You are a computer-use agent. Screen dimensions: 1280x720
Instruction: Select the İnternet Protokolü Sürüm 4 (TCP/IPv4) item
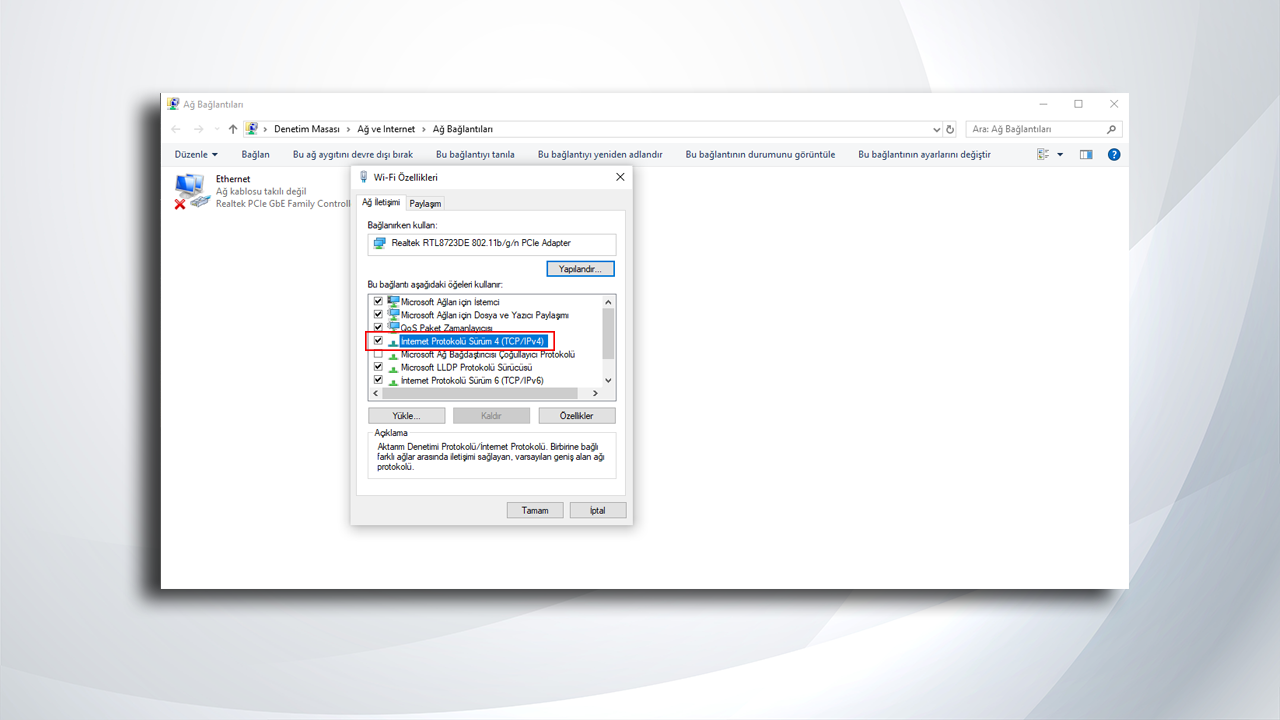pos(472,341)
